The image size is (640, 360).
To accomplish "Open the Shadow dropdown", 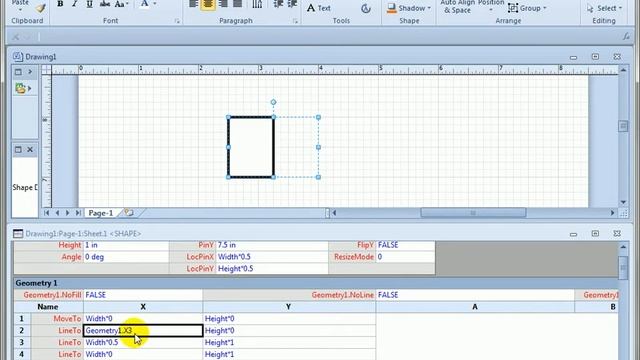I will pos(409,8).
